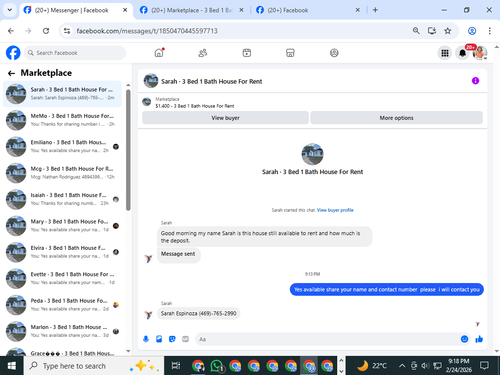
Task: Select message text Sarah Espinoza (469)-765-2990
Action: click(x=199, y=313)
